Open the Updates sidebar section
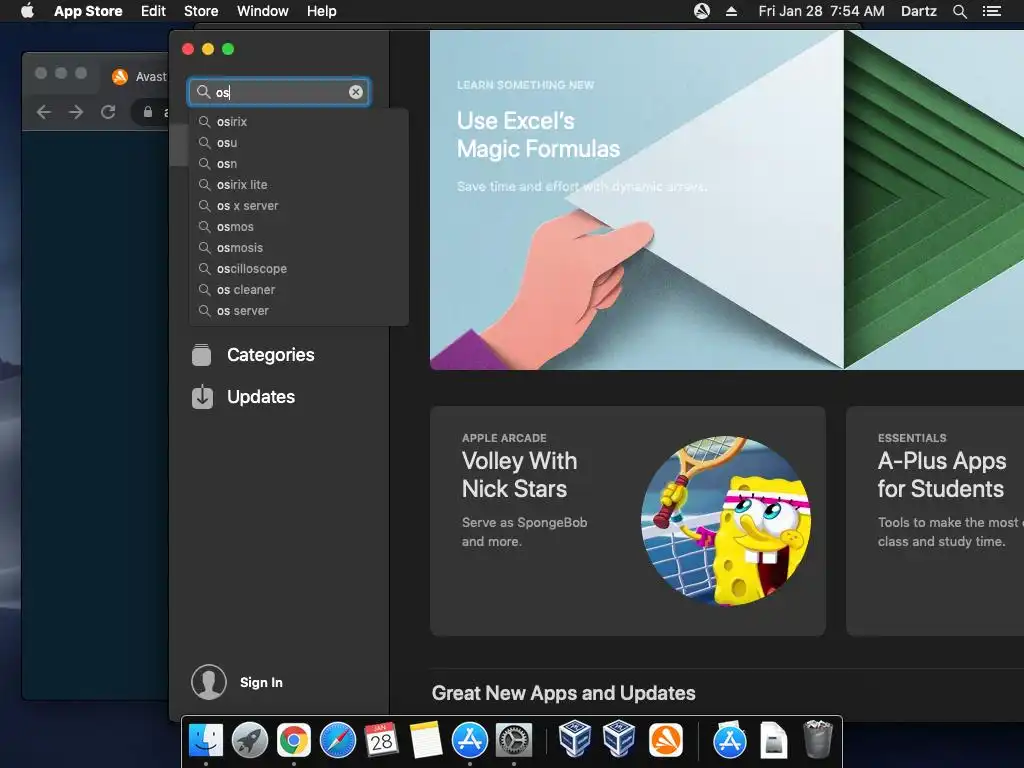1024x768 pixels. [244, 397]
